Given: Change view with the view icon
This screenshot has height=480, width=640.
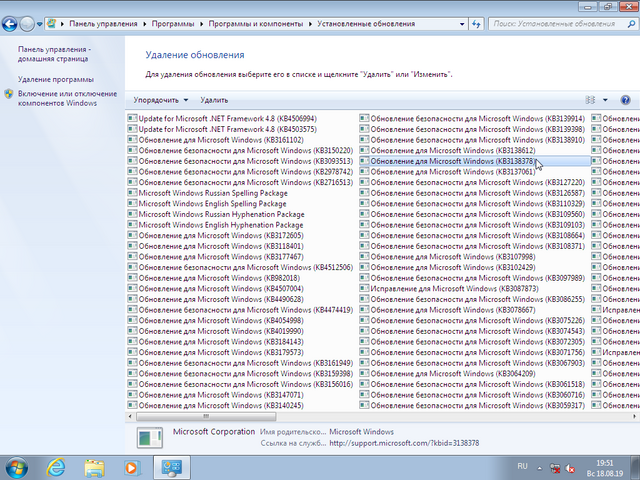Looking at the screenshot, I should coord(590,100).
